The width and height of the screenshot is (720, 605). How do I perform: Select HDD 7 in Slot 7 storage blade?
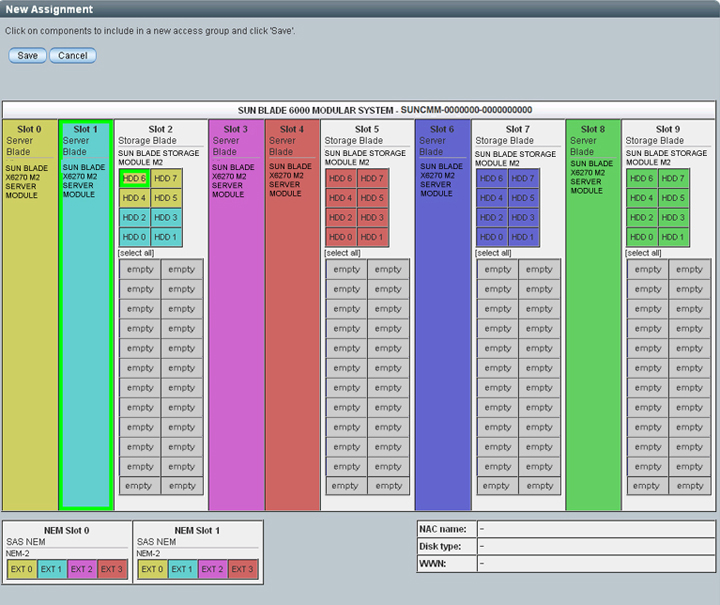tap(523, 178)
